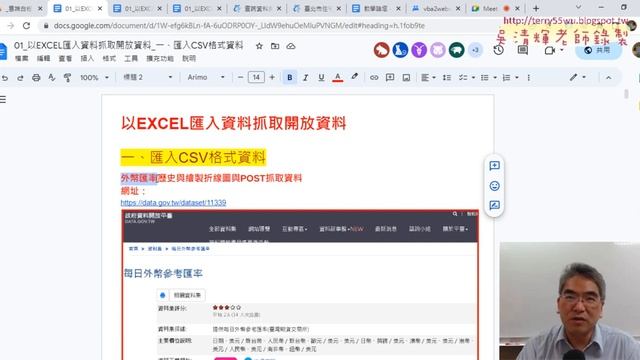Open the last menu bar item
Image resolution: width=640 pixels, height=360 pixels.
[189, 59]
